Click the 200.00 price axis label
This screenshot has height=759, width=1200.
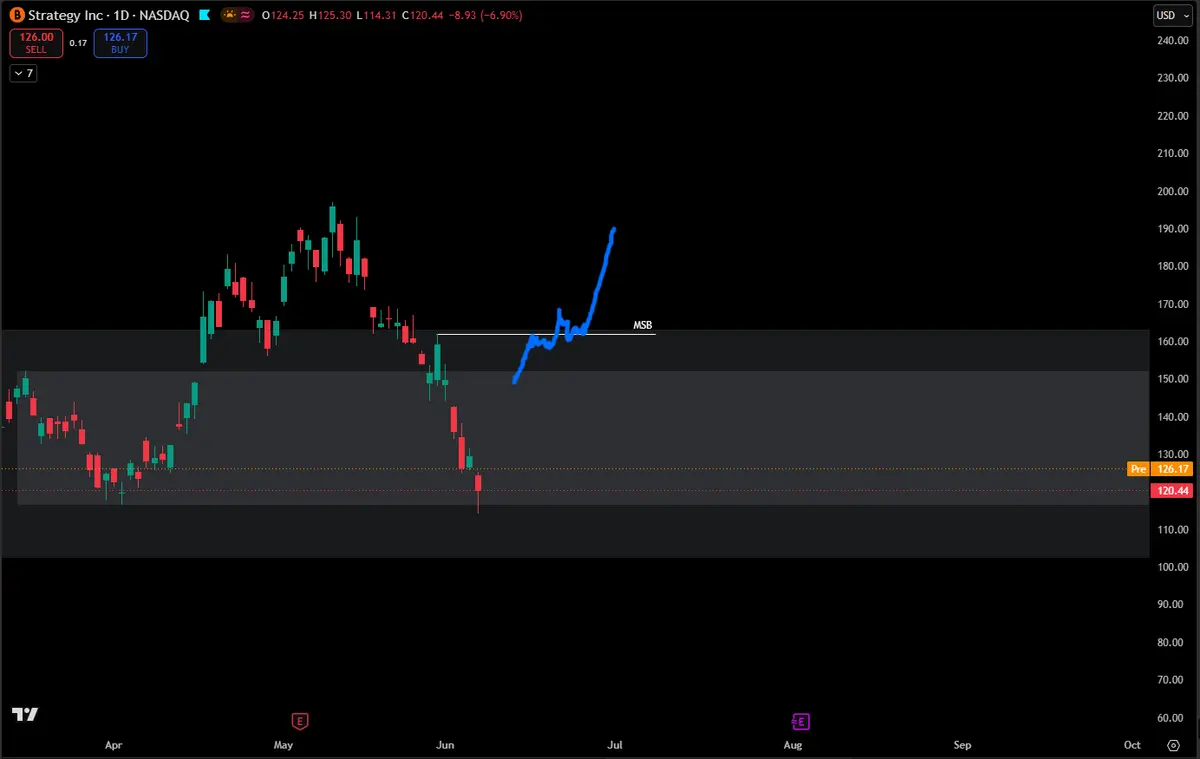point(1172,191)
